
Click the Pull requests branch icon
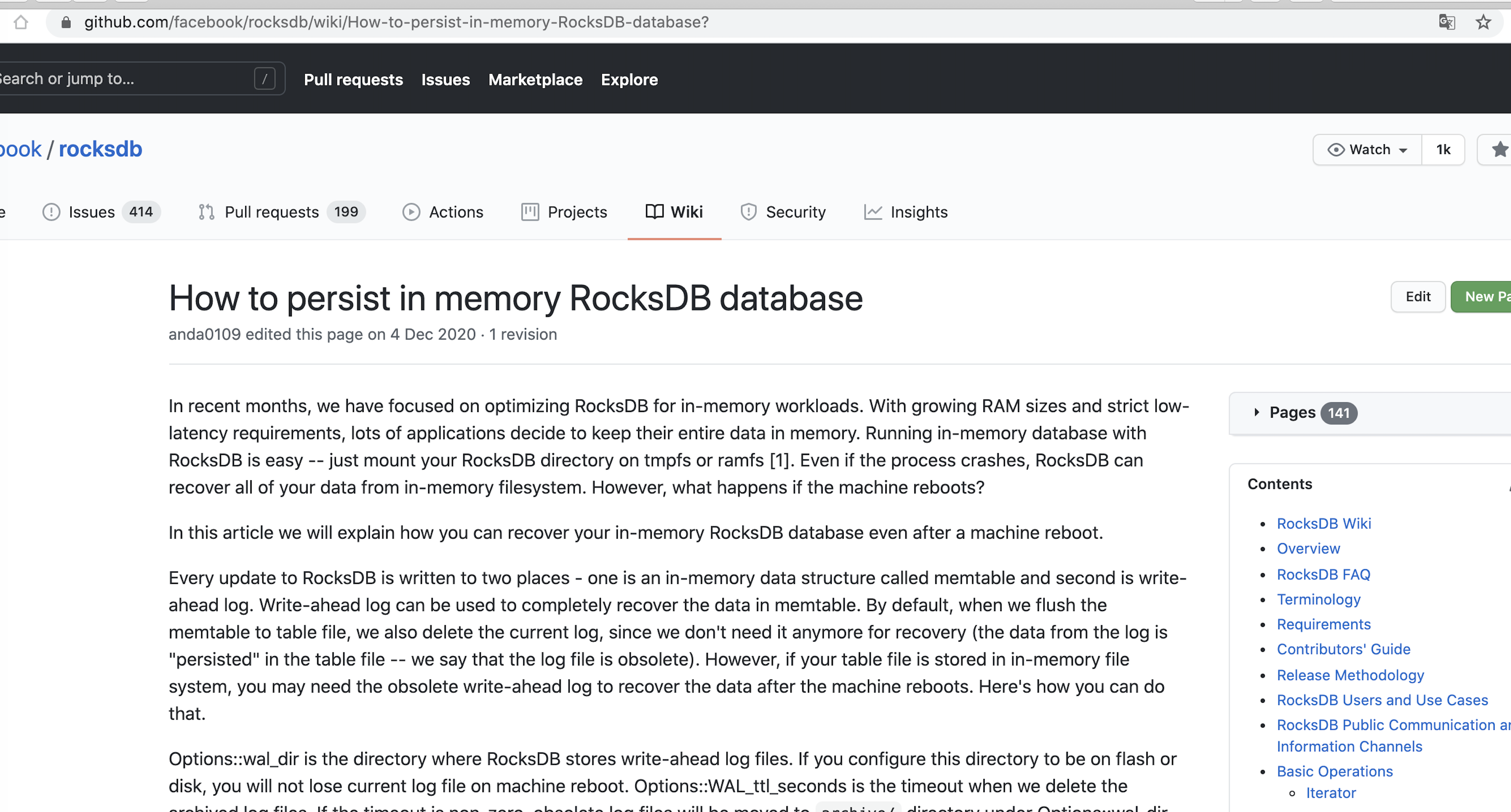(x=206, y=212)
